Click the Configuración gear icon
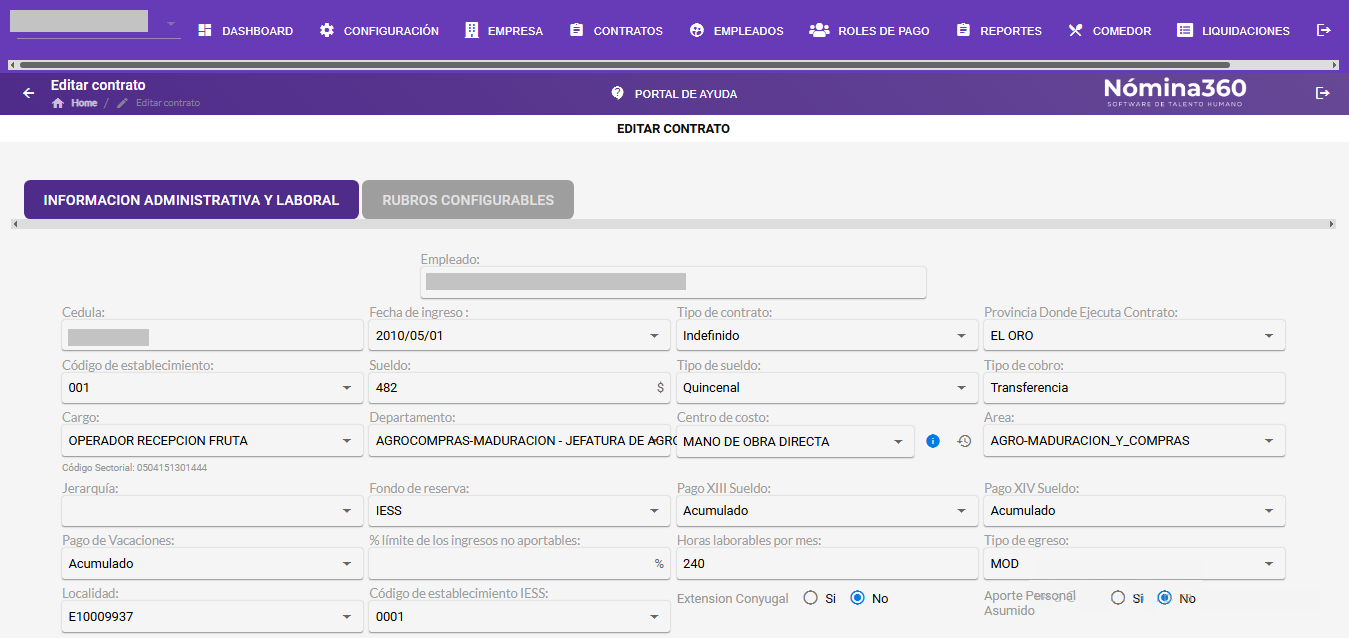This screenshot has height=638, width=1349. pyautogui.click(x=327, y=31)
